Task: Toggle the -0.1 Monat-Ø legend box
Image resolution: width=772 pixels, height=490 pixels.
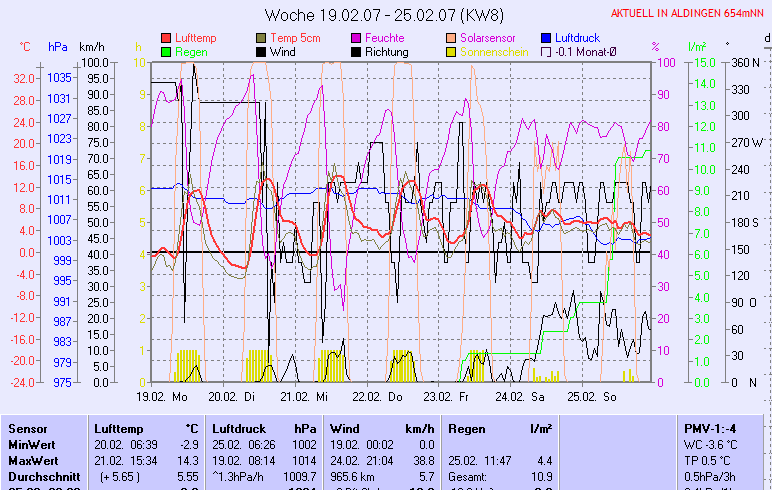Action: pos(546,52)
